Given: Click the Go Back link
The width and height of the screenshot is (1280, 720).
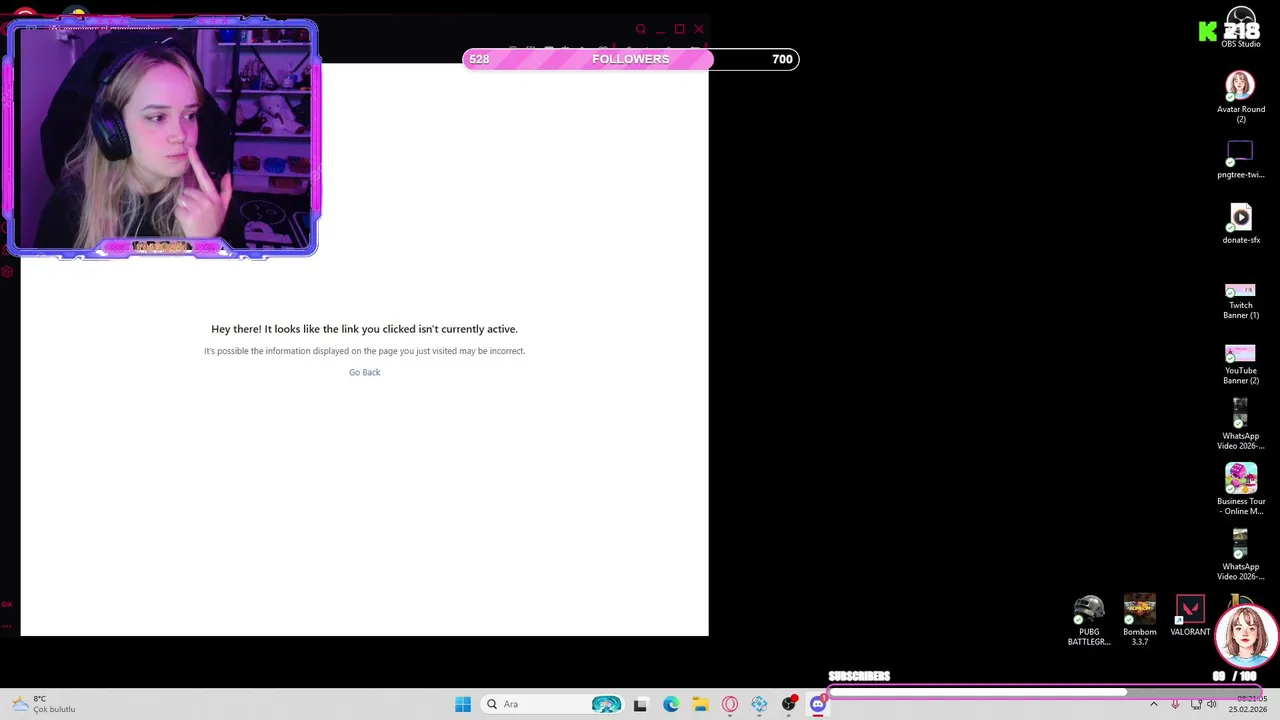Looking at the screenshot, I should pyautogui.click(x=364, y=372).
